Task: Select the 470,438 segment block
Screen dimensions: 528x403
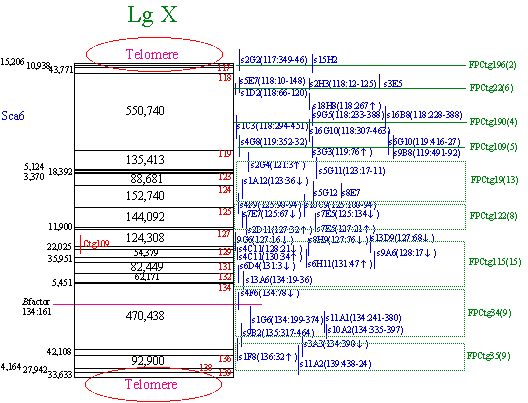Action: 154,316
